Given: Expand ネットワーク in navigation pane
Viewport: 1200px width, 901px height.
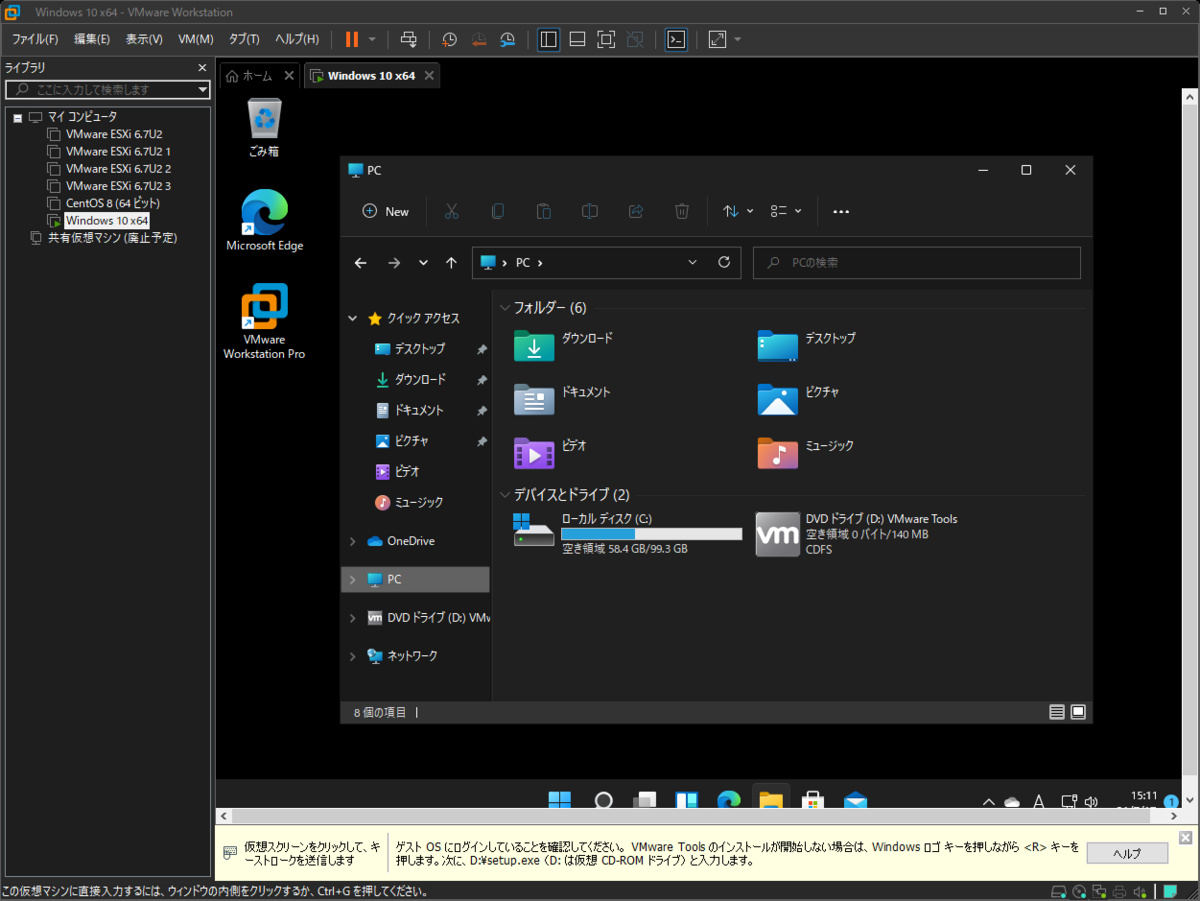Looking at the screenshot, I should [352, 656].
